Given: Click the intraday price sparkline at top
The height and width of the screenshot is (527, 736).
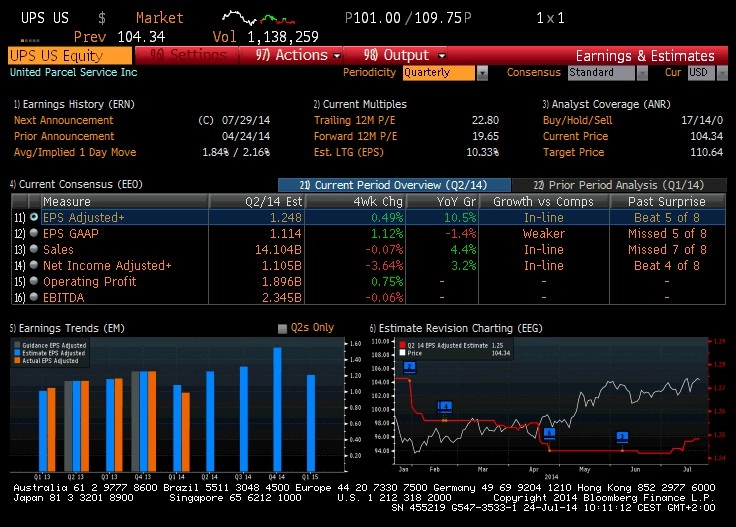Looking at the screenshot, I should 258,18.
